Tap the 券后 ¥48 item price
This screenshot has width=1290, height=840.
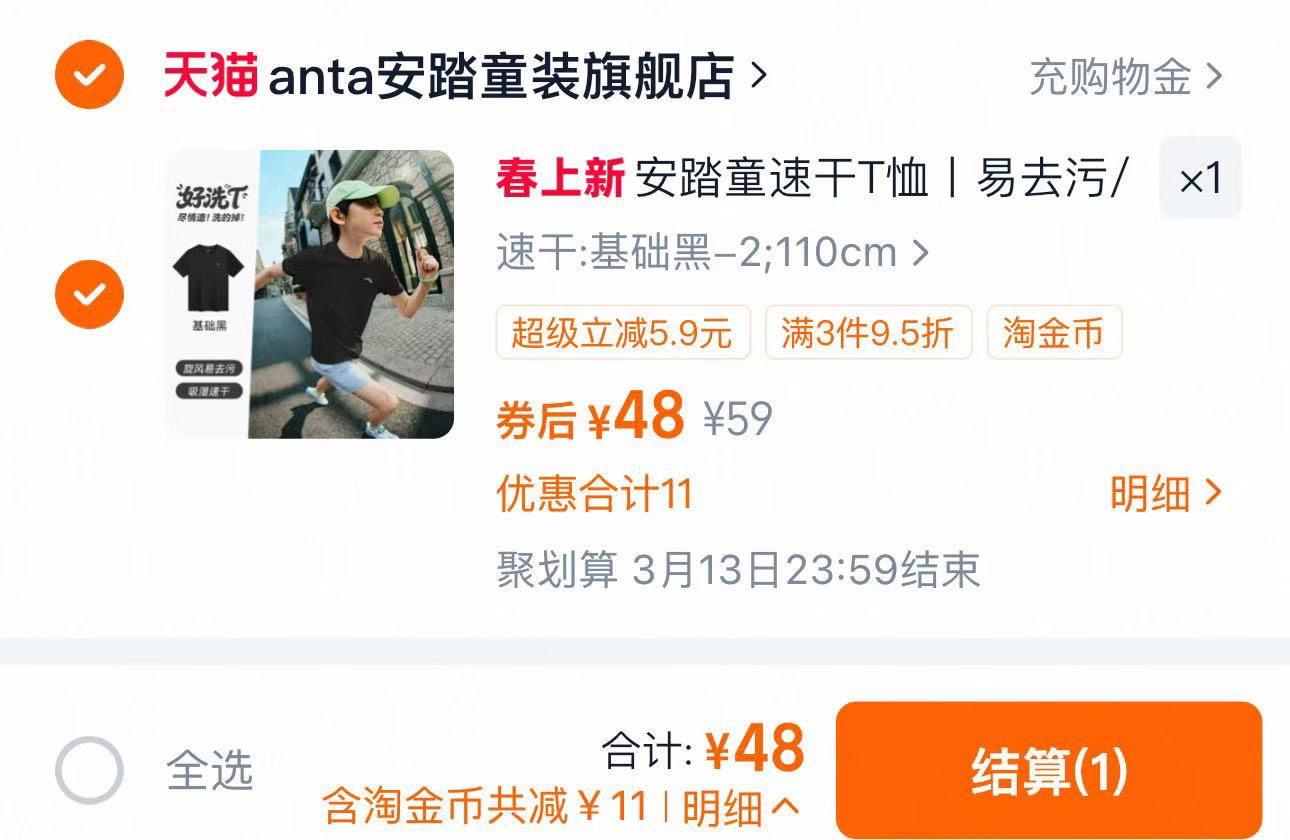(591, 416)
